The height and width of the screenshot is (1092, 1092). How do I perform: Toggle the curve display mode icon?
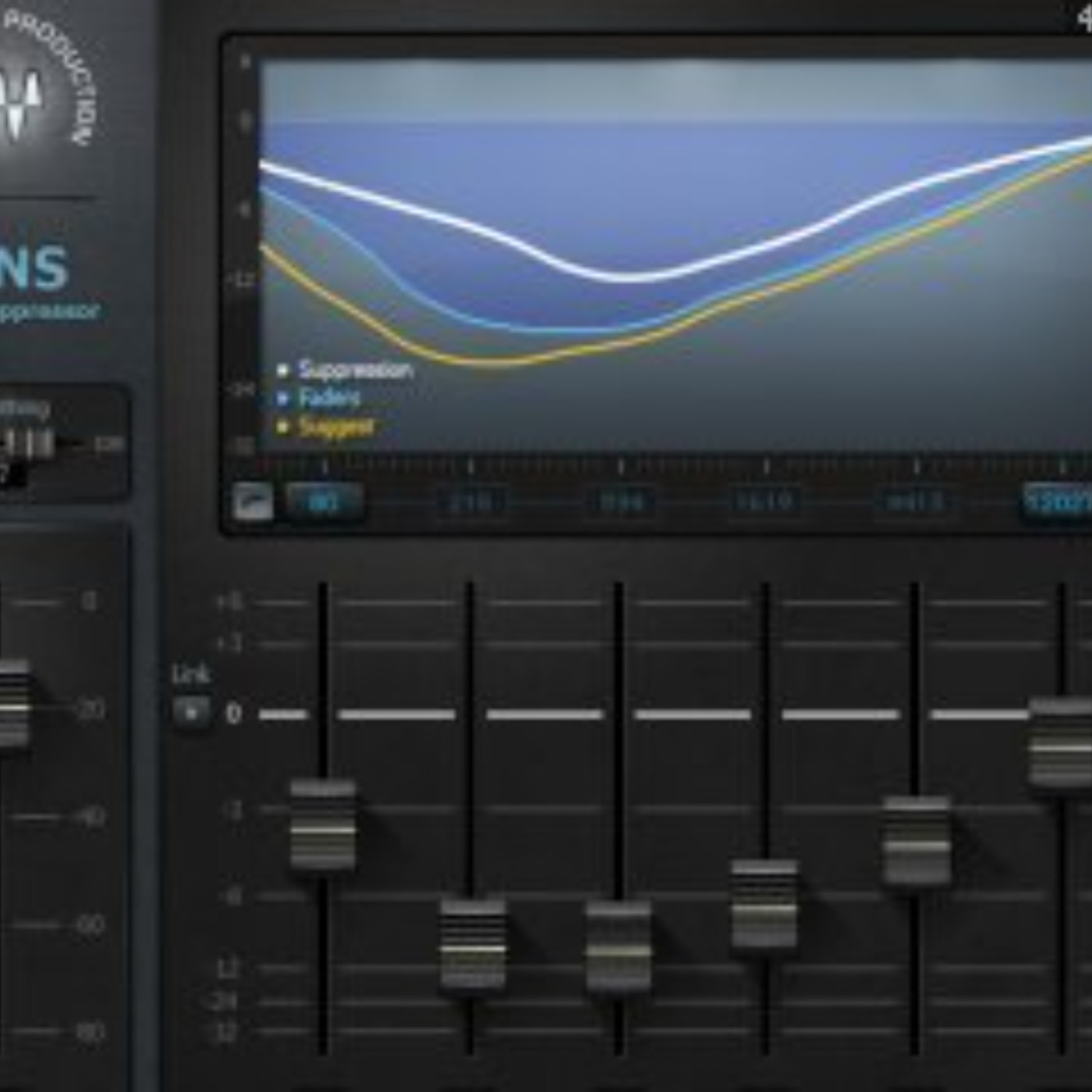point(253,501)
